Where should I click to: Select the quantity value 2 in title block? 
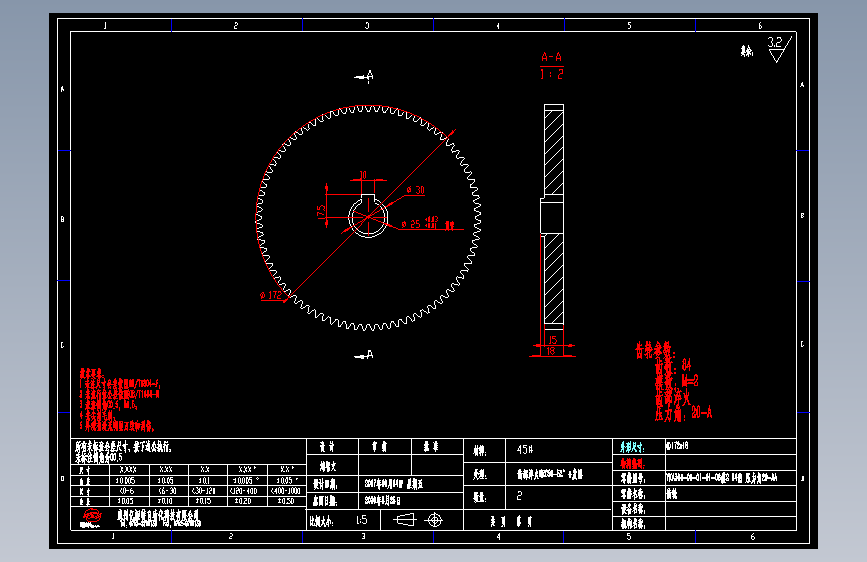519,496
